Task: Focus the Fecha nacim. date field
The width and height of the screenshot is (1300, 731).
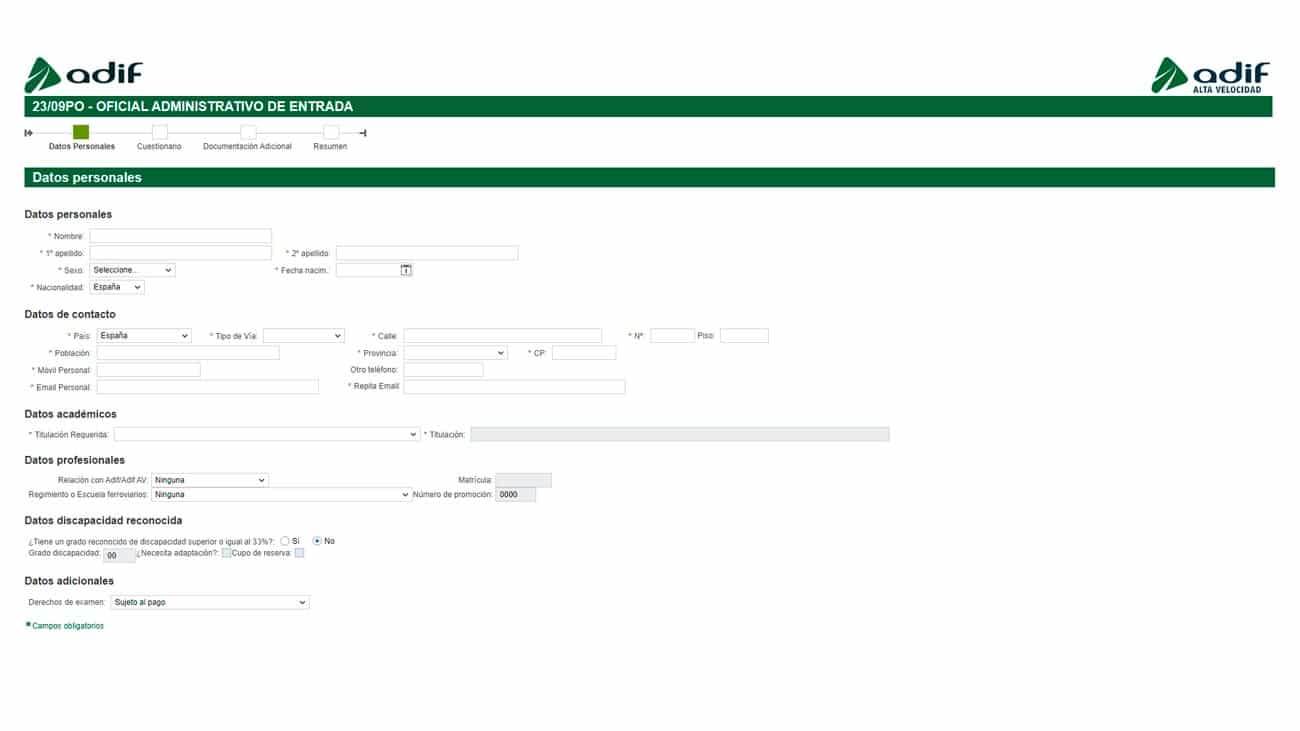Action: coord(368,270)
